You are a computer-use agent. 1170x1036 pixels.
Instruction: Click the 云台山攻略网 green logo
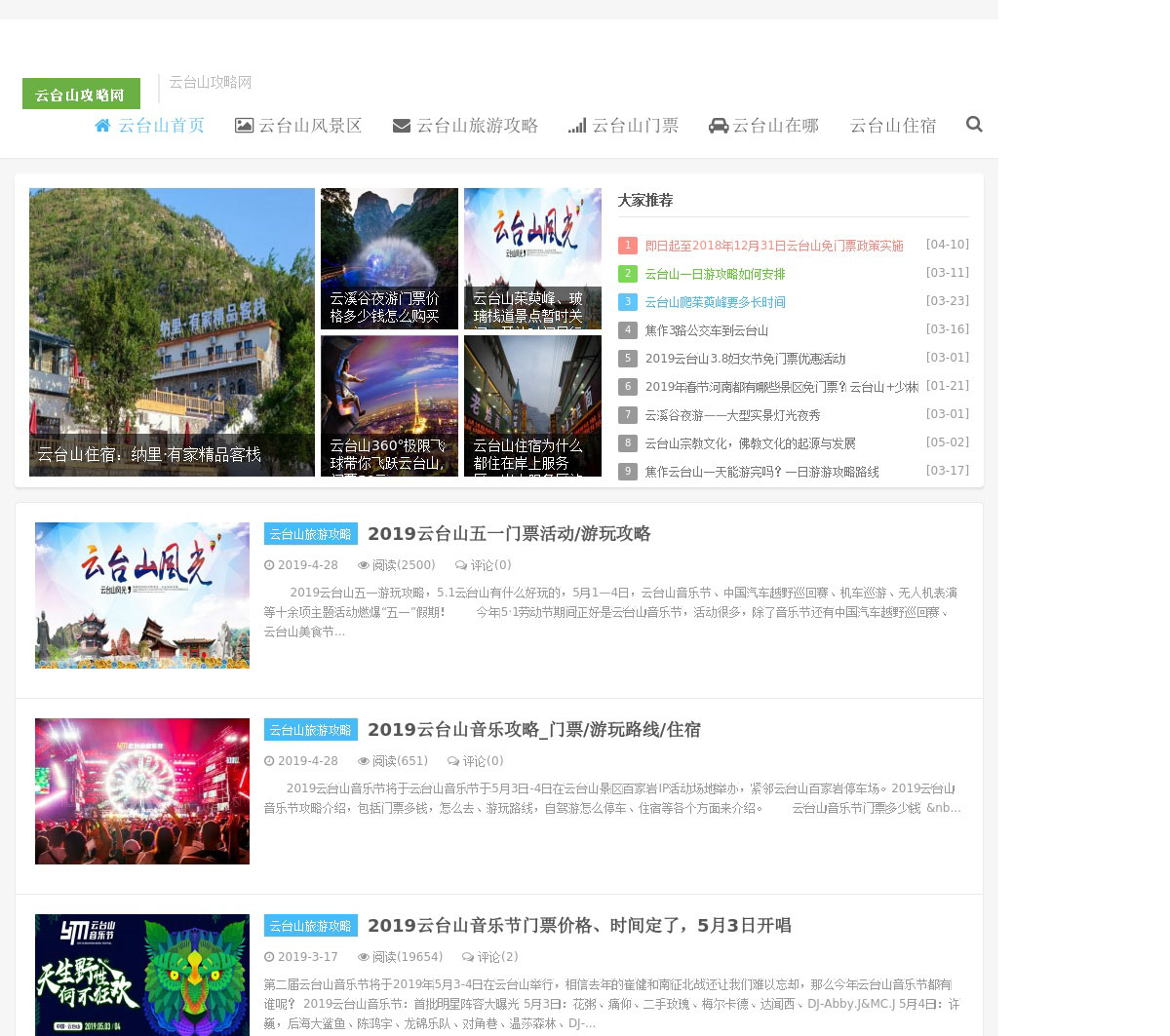point(81,94)
